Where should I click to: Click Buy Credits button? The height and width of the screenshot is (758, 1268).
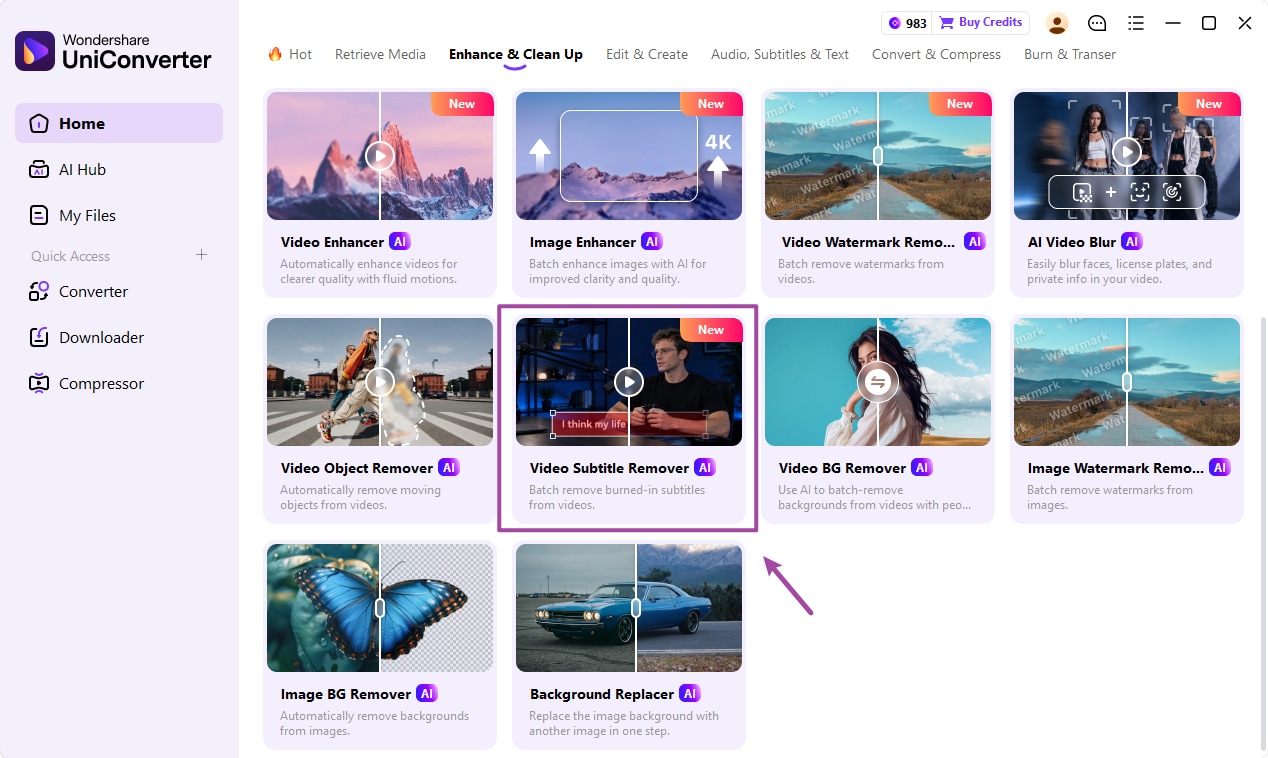coord(981,22)
